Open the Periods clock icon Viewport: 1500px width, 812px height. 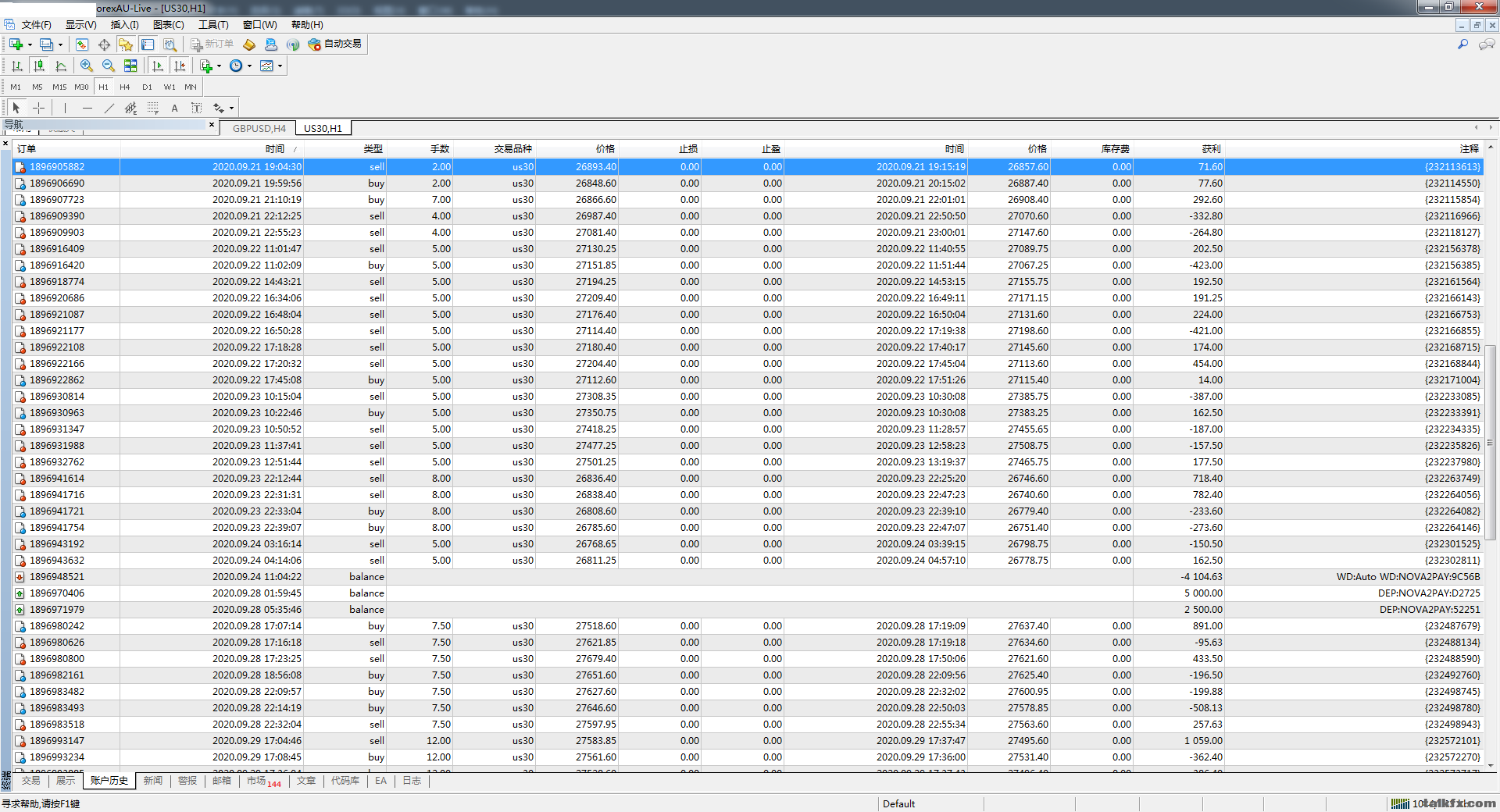pos(236,66)
